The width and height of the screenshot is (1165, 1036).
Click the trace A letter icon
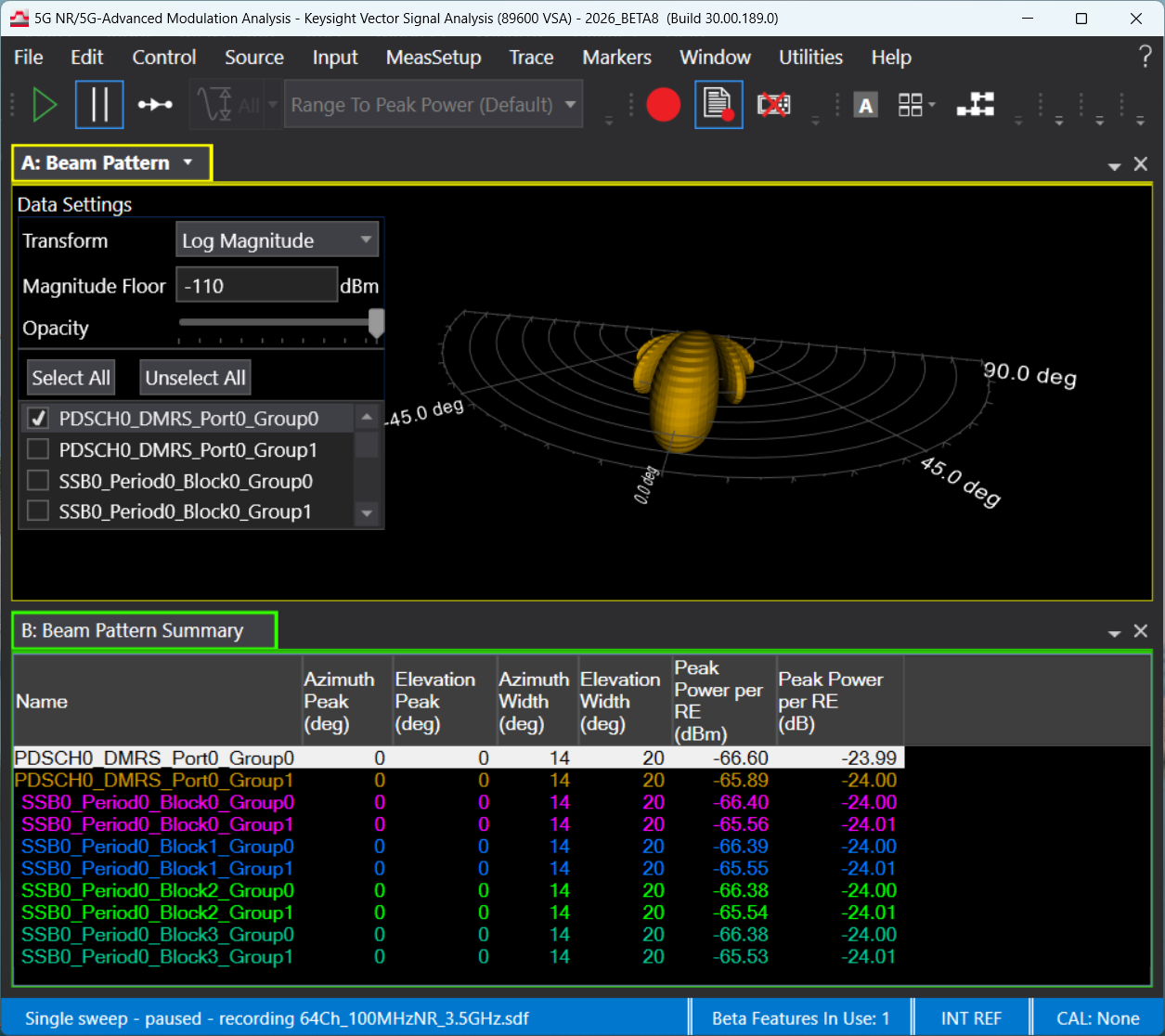click(865, 105)
